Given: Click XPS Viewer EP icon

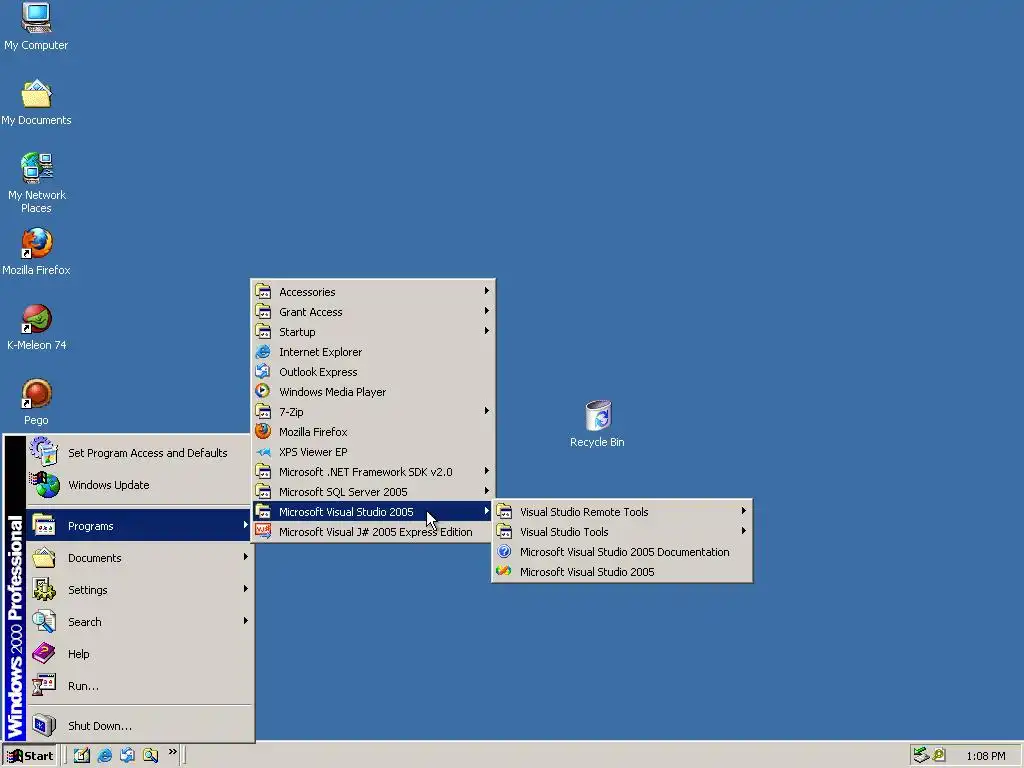Looking at the screenshot, I should pos(263,452).
